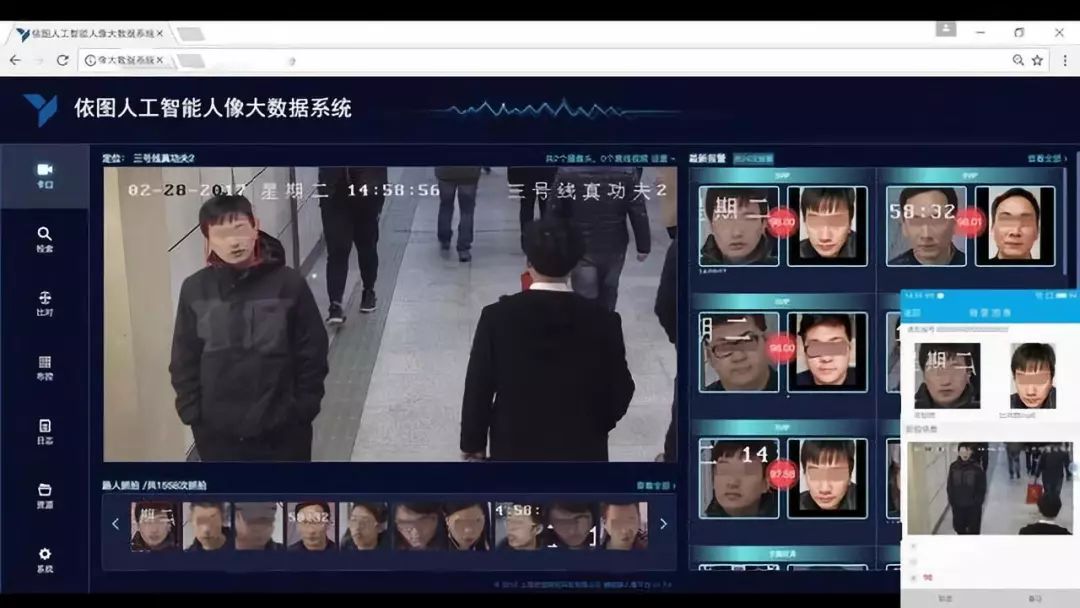Screen dimensions: 1080x608
Task: Select the 依图人工智能人像大数据系统 browser tab
Action: (91, 33)
